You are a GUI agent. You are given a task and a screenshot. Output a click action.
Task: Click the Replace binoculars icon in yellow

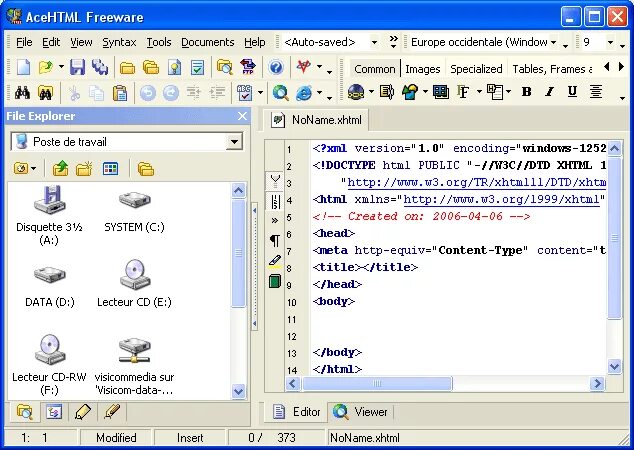coord(45,93)
